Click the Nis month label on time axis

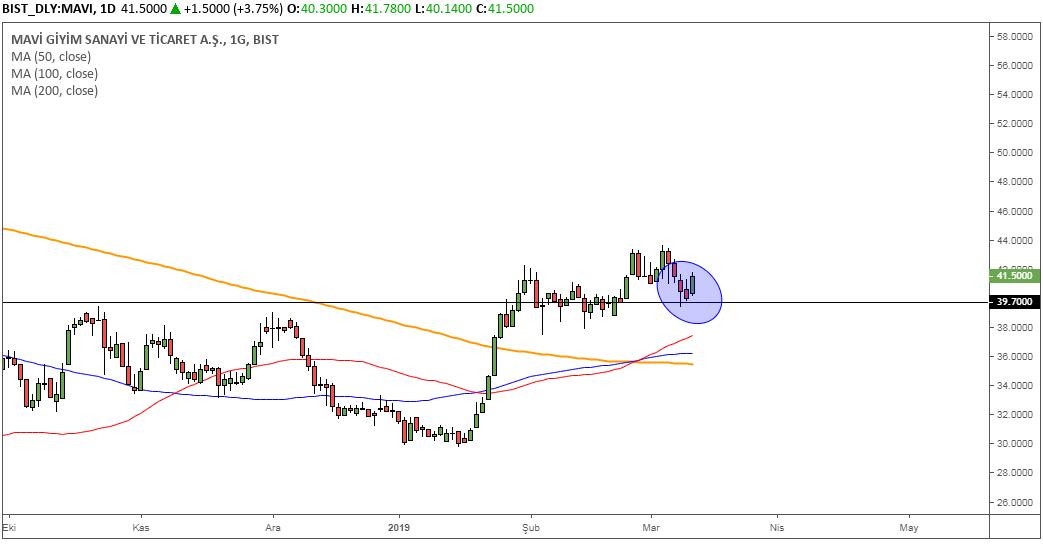pos(777,527)
